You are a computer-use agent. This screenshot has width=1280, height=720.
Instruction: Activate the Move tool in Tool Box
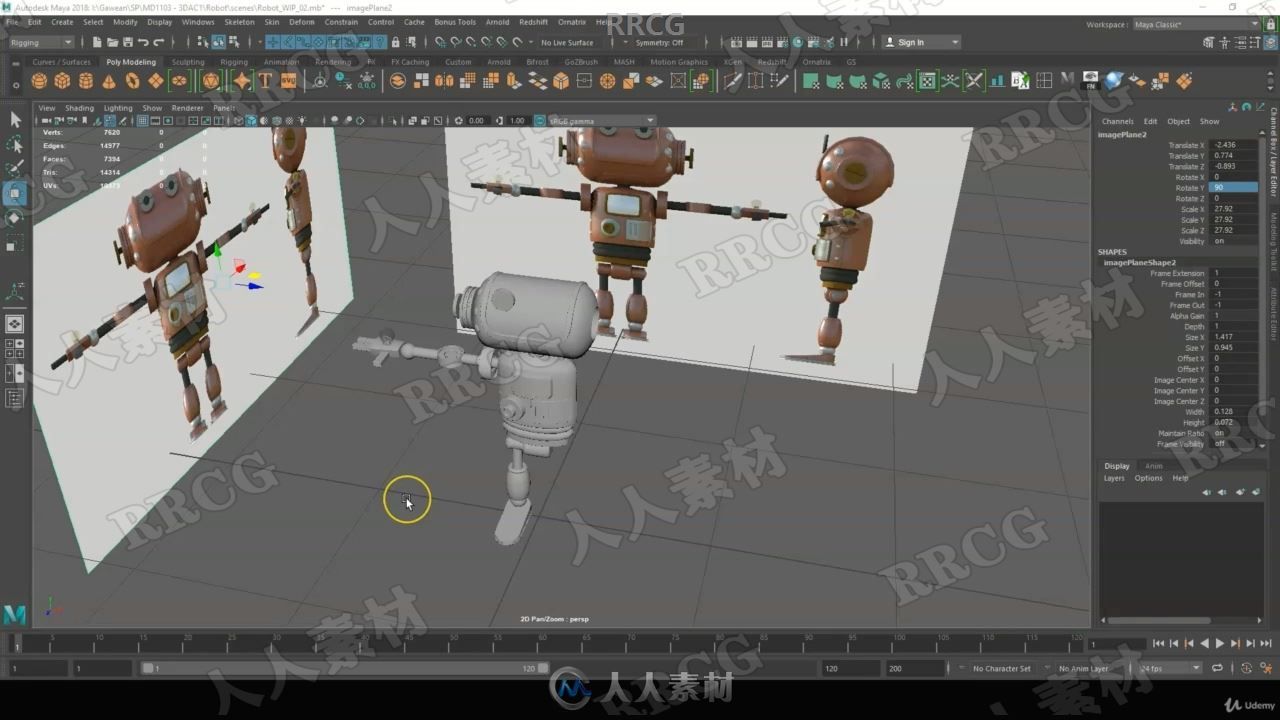[x=15, y=193]
